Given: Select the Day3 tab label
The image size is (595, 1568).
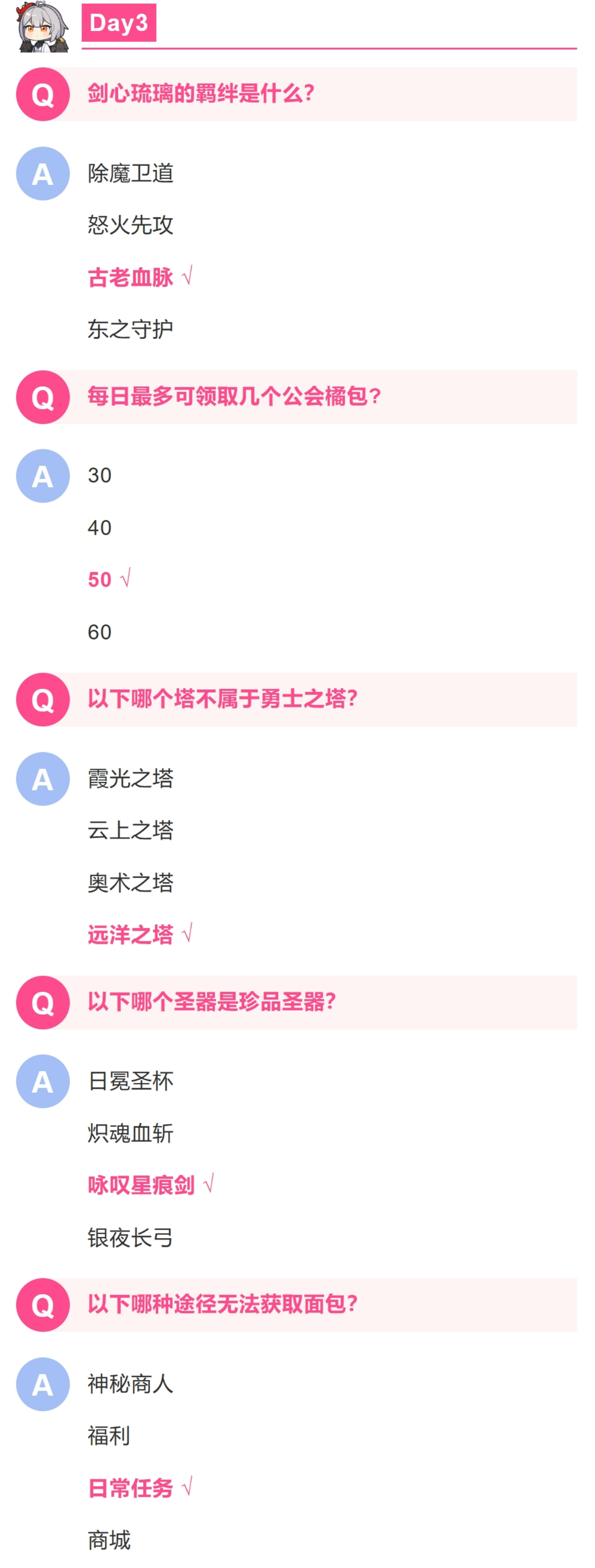Looking at the screenshot, I should pos(119,22).
